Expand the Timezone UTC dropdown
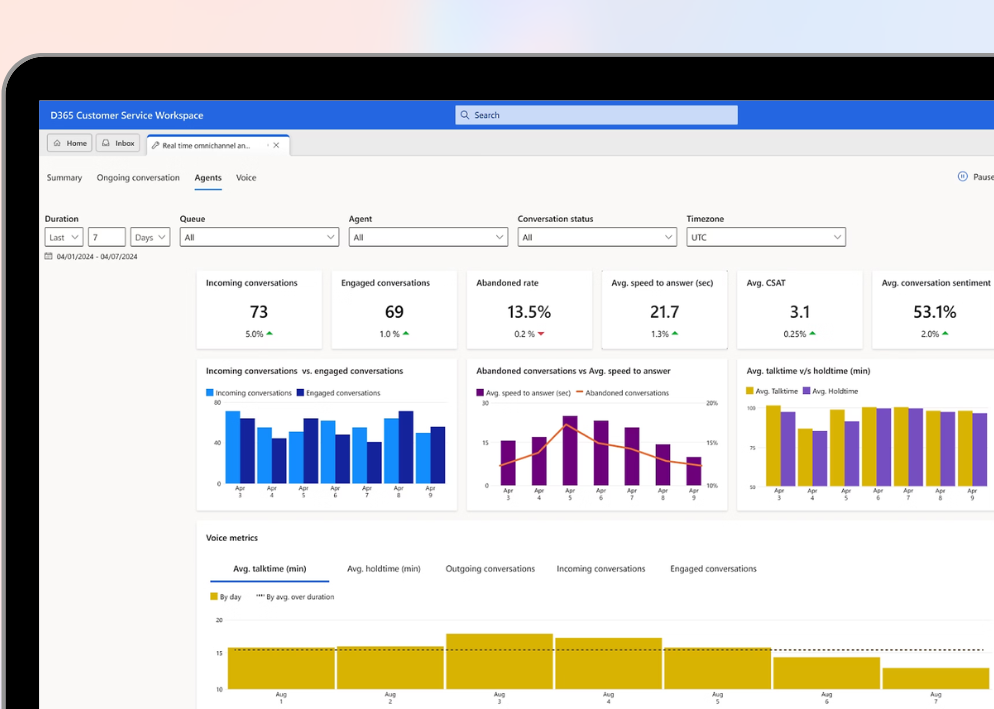 (x=766, y=237)
